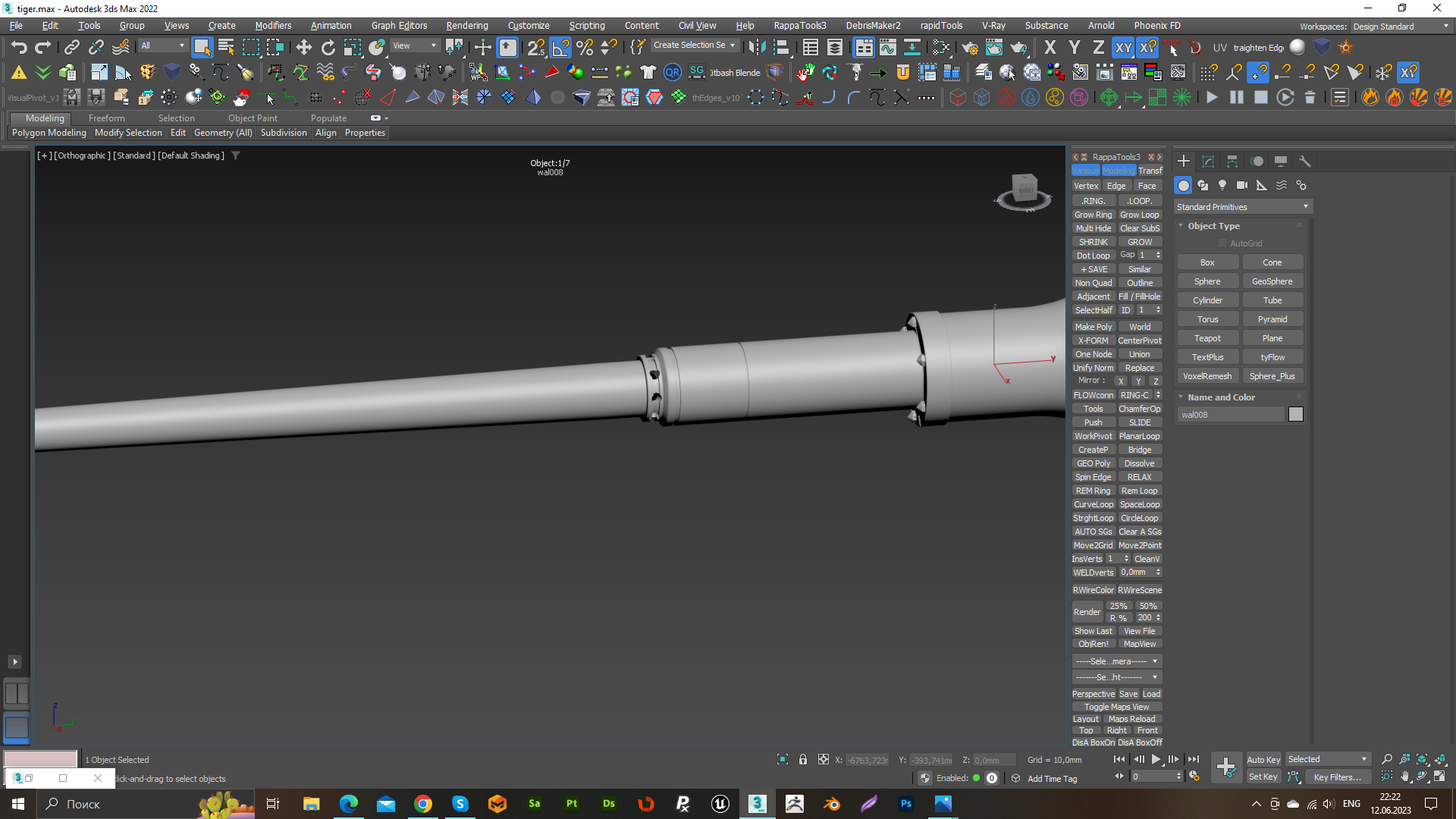Screen dimensions: 1456x819
Task: Open the Hierarchy panel icon
Action: (1232, 162)
